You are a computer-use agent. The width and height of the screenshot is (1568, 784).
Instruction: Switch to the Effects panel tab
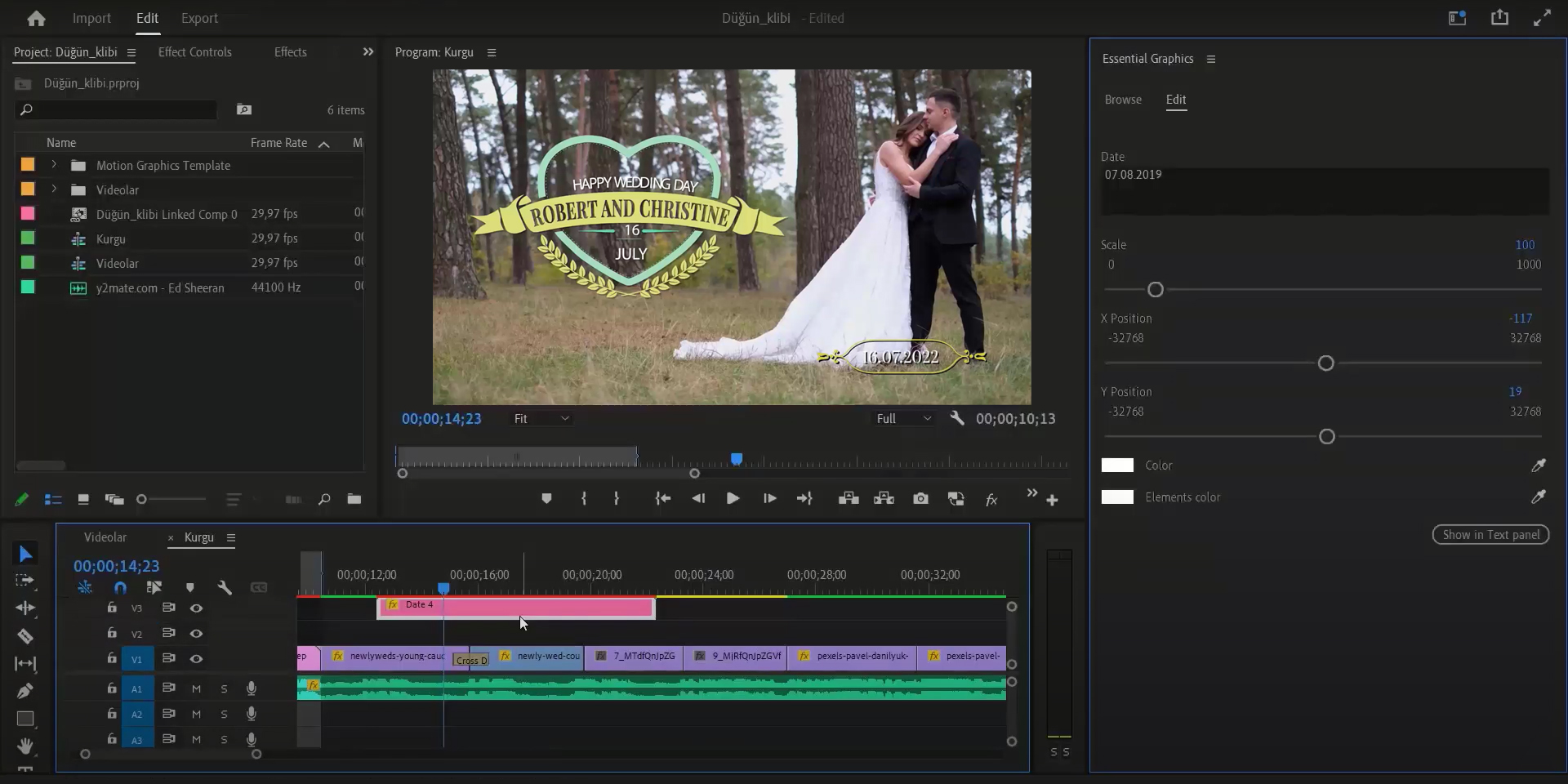point(291,51)
